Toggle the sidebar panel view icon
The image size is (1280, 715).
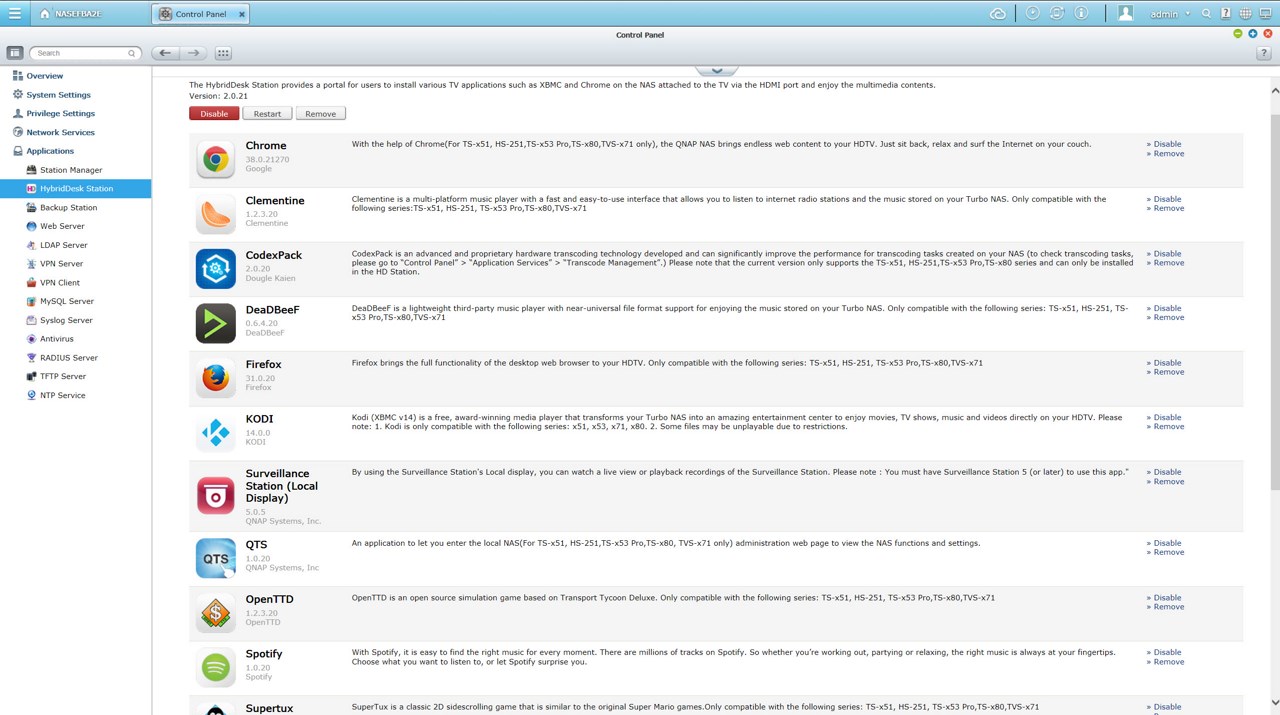[x=14, y=53]
